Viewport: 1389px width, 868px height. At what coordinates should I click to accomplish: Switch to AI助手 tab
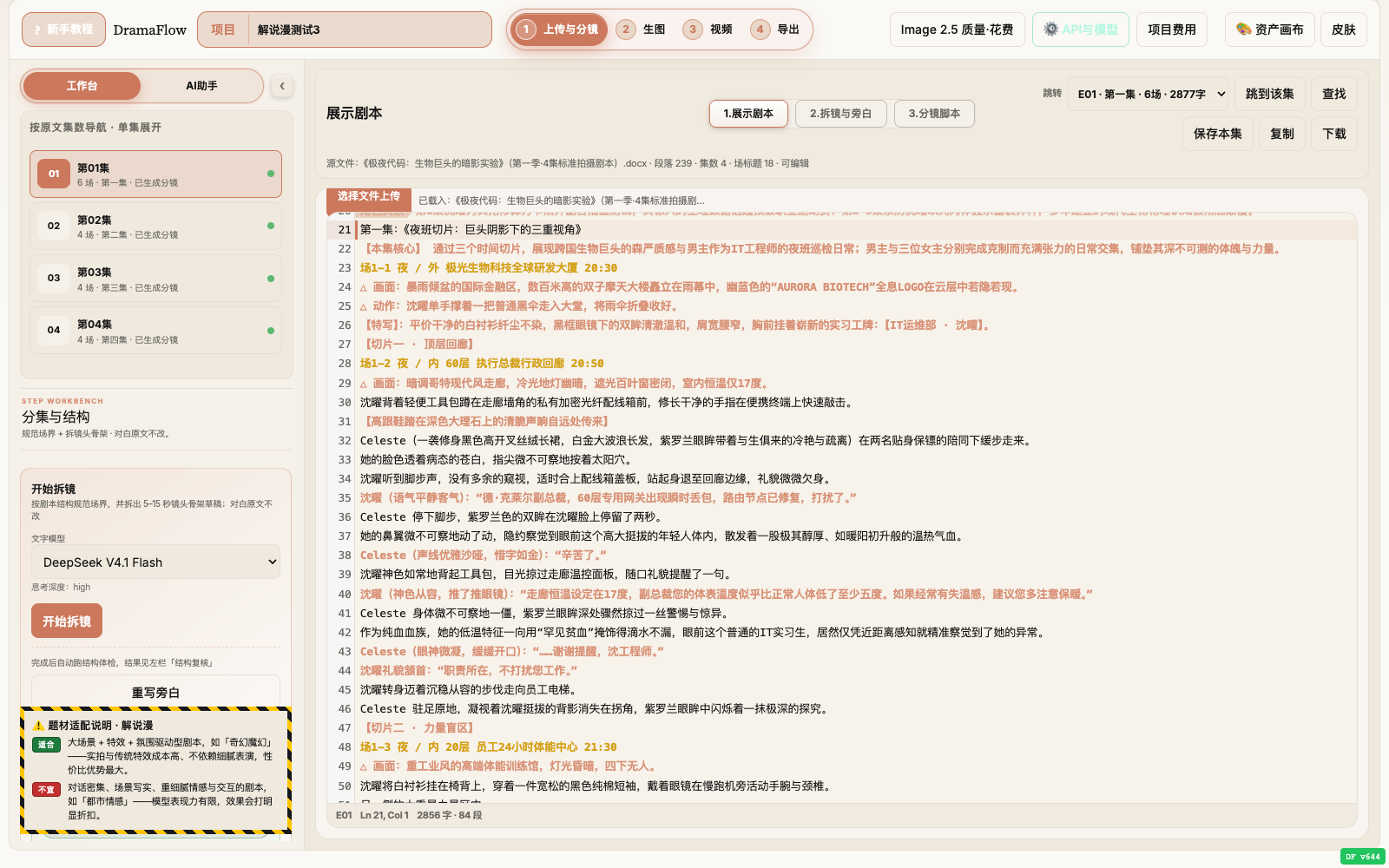click(201, 86)
